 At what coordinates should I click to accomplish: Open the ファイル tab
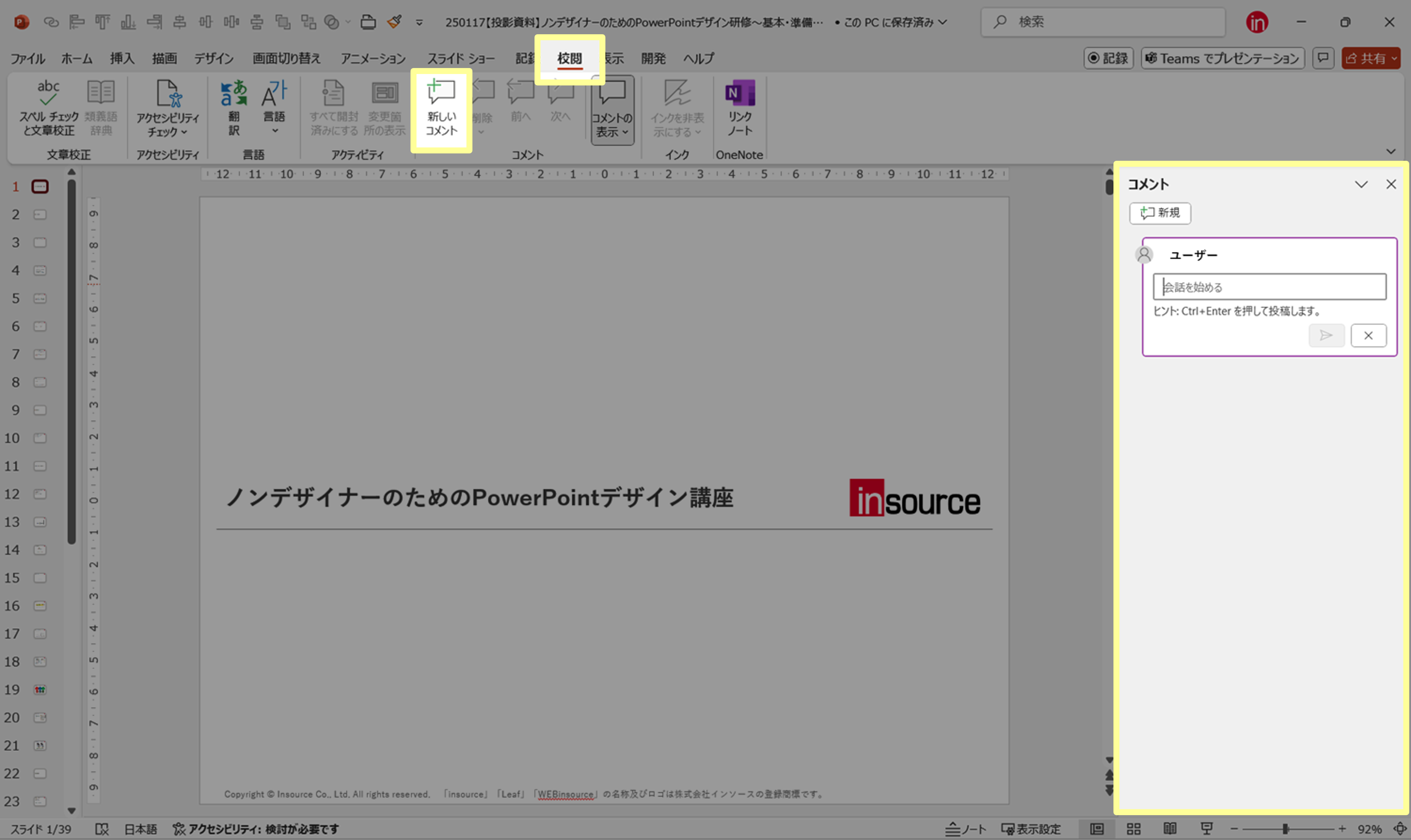[x=28, y=58]
